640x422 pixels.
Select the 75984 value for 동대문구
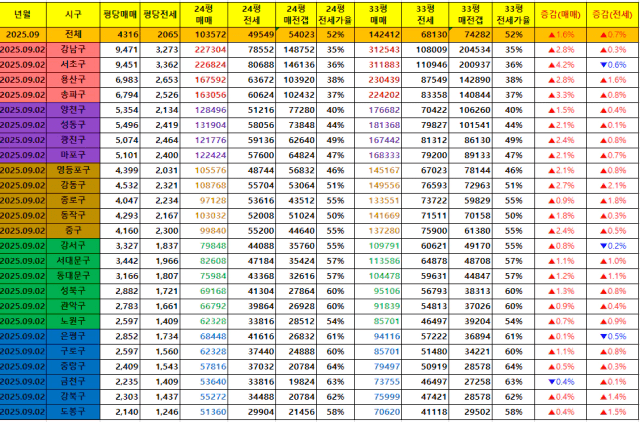(x=203, y=276)
